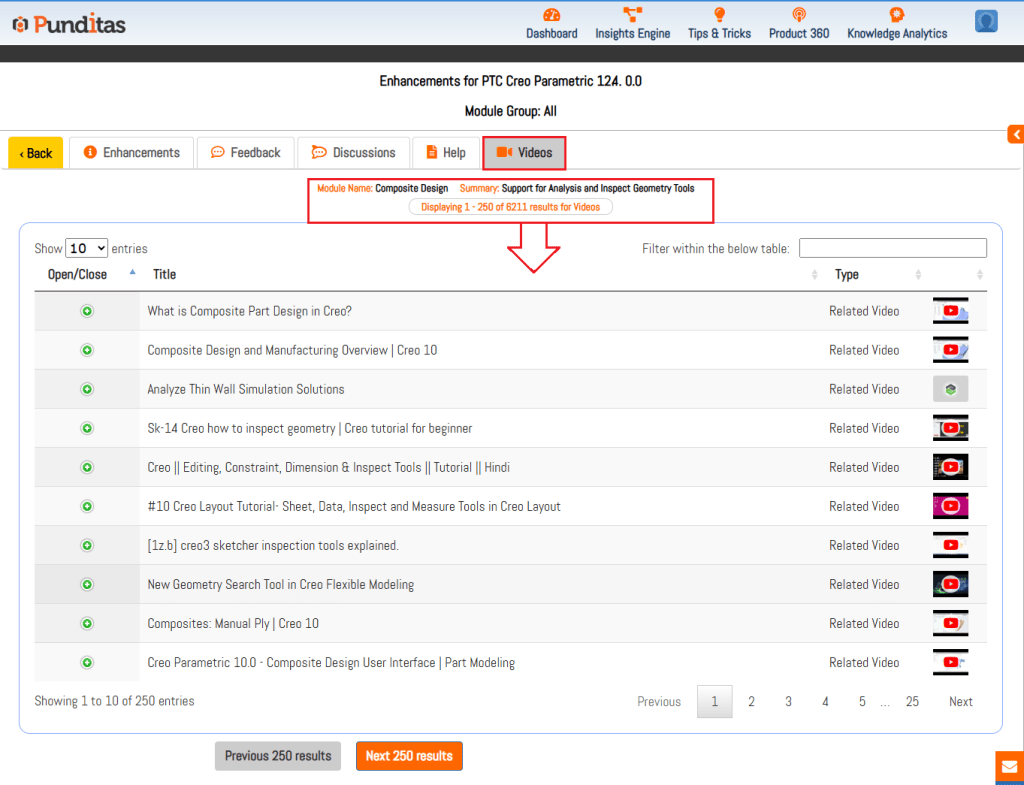Expand the 'Composites: Manual Ply | Creo 10' row

(x=87, y=623)
